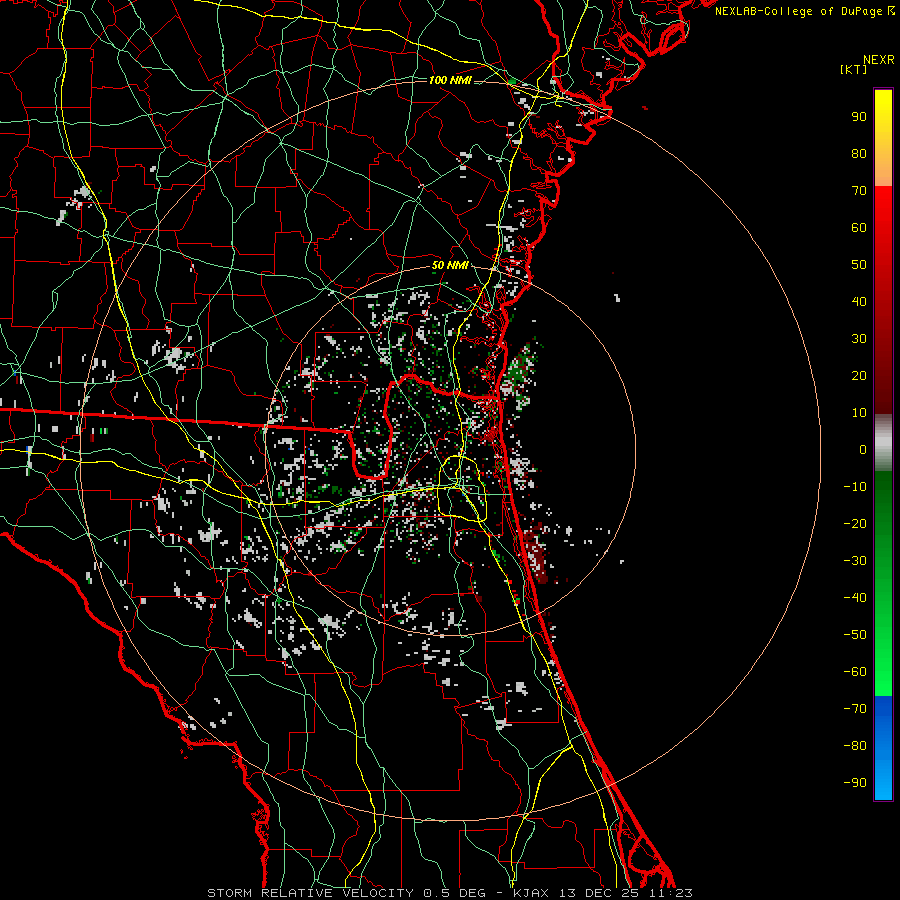Click the 40 knots scale label
The image size is (900, 900).
coord(859,301)
